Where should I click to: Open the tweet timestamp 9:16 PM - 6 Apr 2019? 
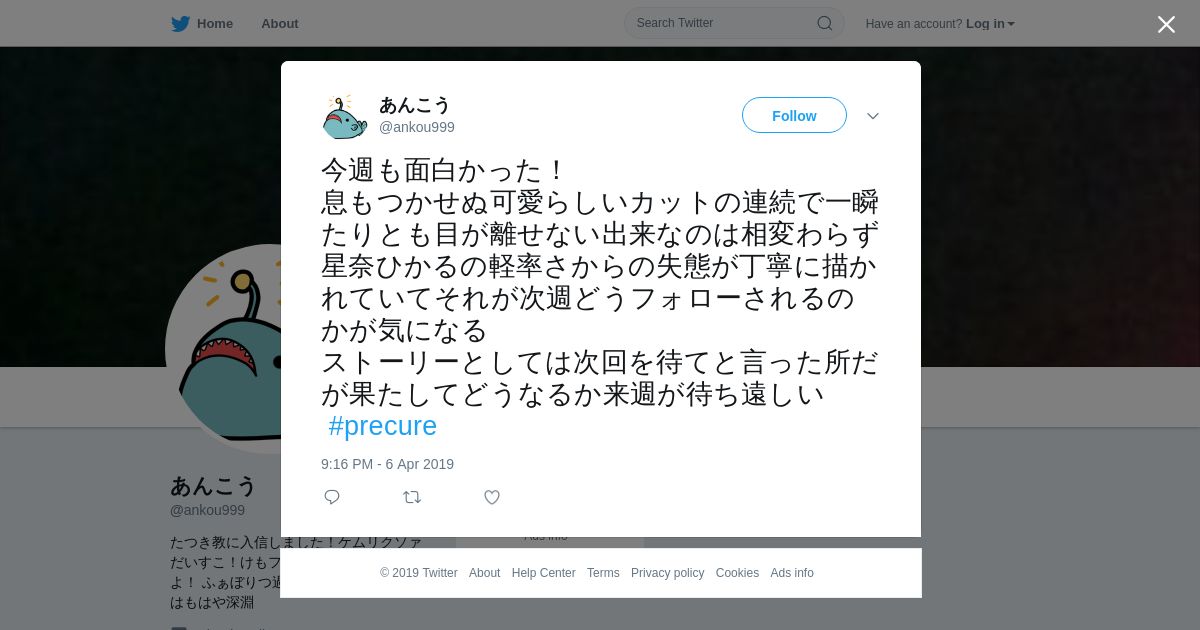pos(387,464)
